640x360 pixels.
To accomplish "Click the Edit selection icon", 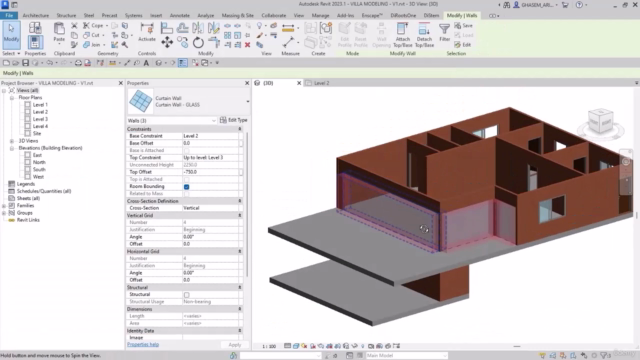I will tap(462, 44).
